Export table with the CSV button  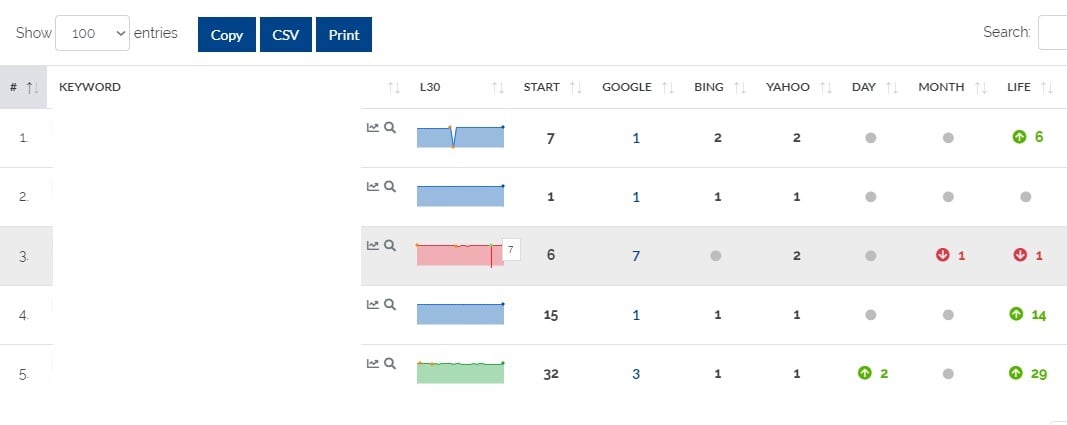pos(287,34)
